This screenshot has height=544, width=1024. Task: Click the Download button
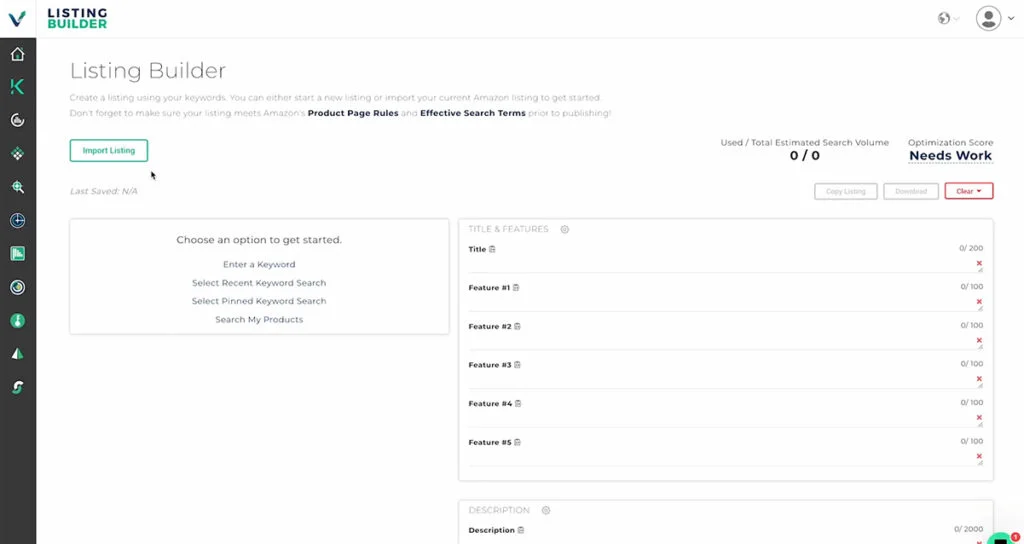[x=911, y=191]
